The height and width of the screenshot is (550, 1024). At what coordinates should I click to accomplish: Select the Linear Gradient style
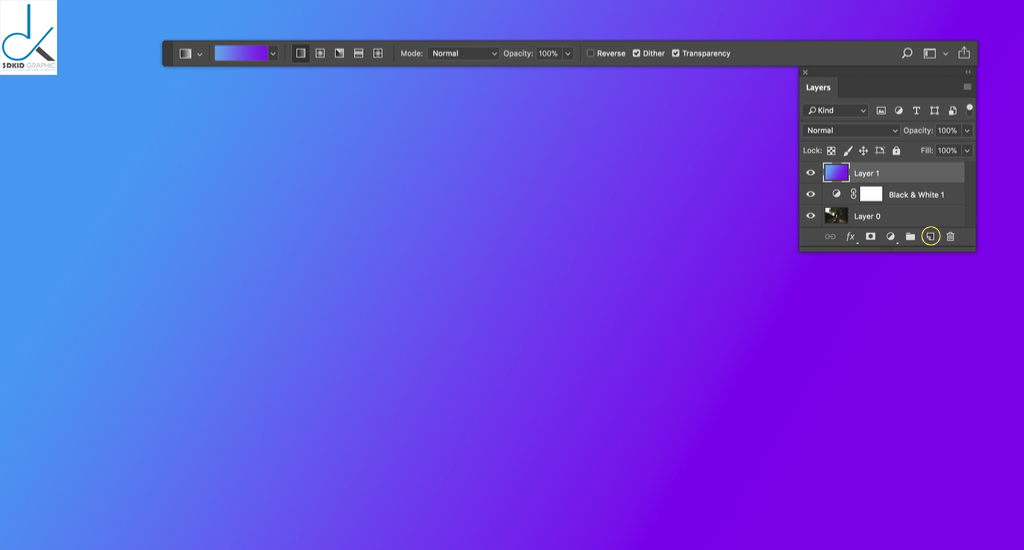point(300,54)
